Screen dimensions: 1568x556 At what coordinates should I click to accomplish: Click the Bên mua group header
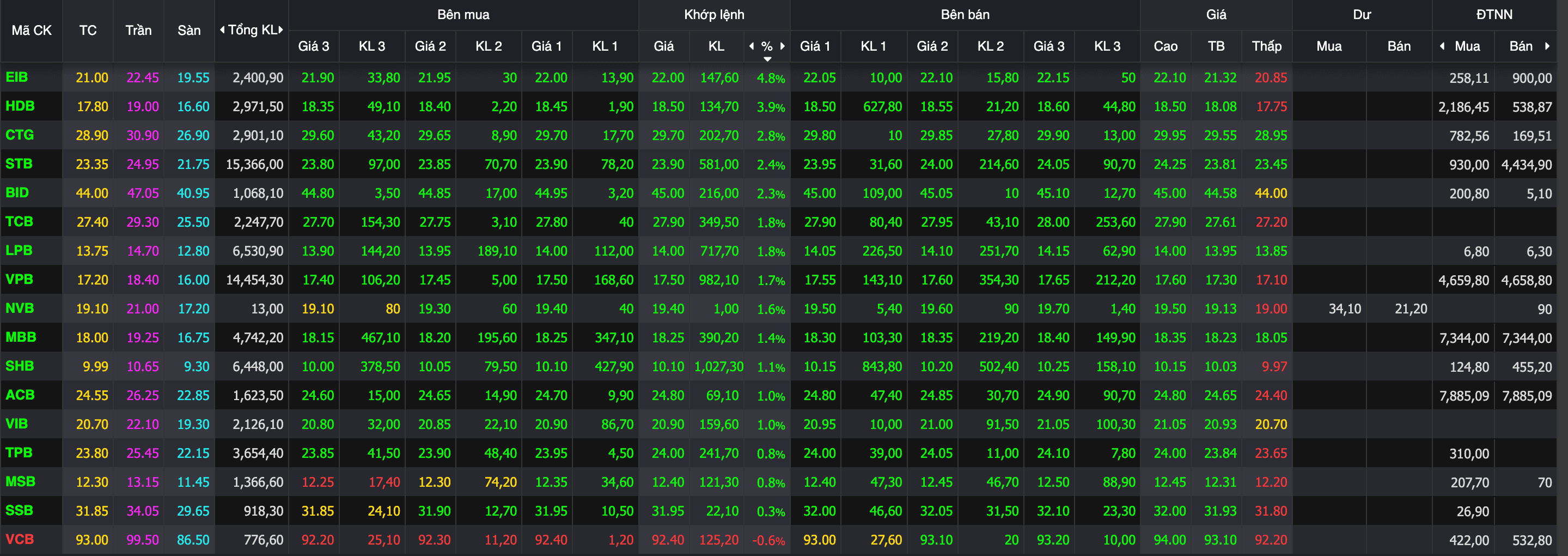463,15
